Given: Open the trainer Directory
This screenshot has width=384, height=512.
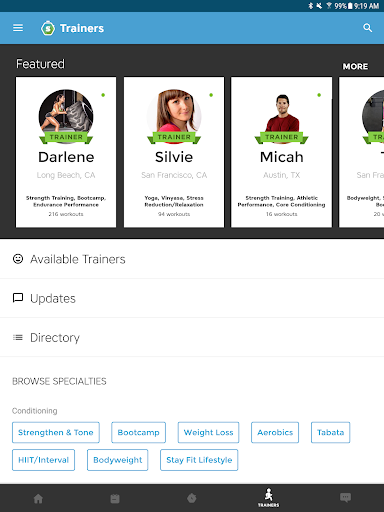Looking at the screenshot, I should pyautogui.click(x=192, y=337).
